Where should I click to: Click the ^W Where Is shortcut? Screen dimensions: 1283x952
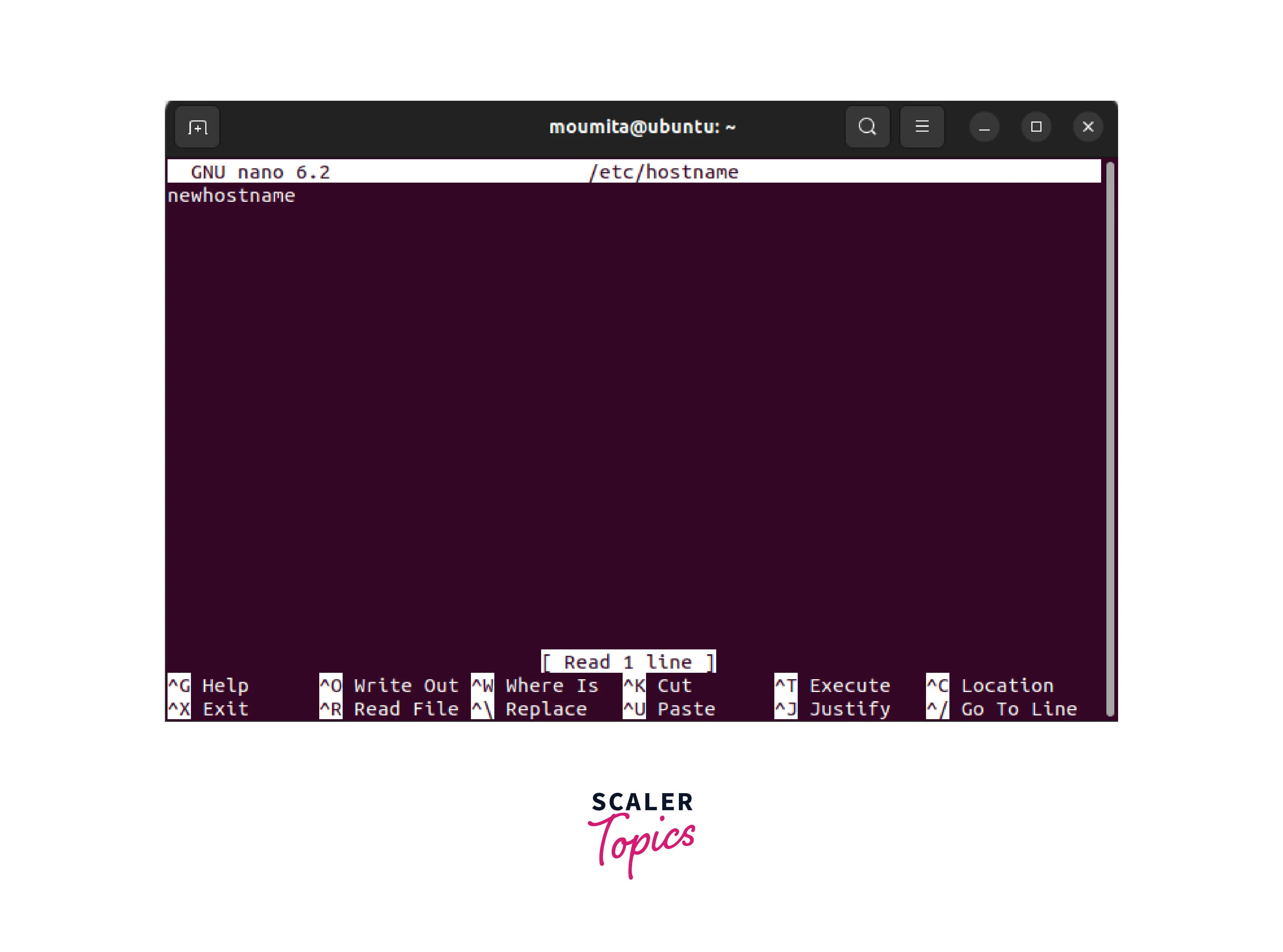535,685
